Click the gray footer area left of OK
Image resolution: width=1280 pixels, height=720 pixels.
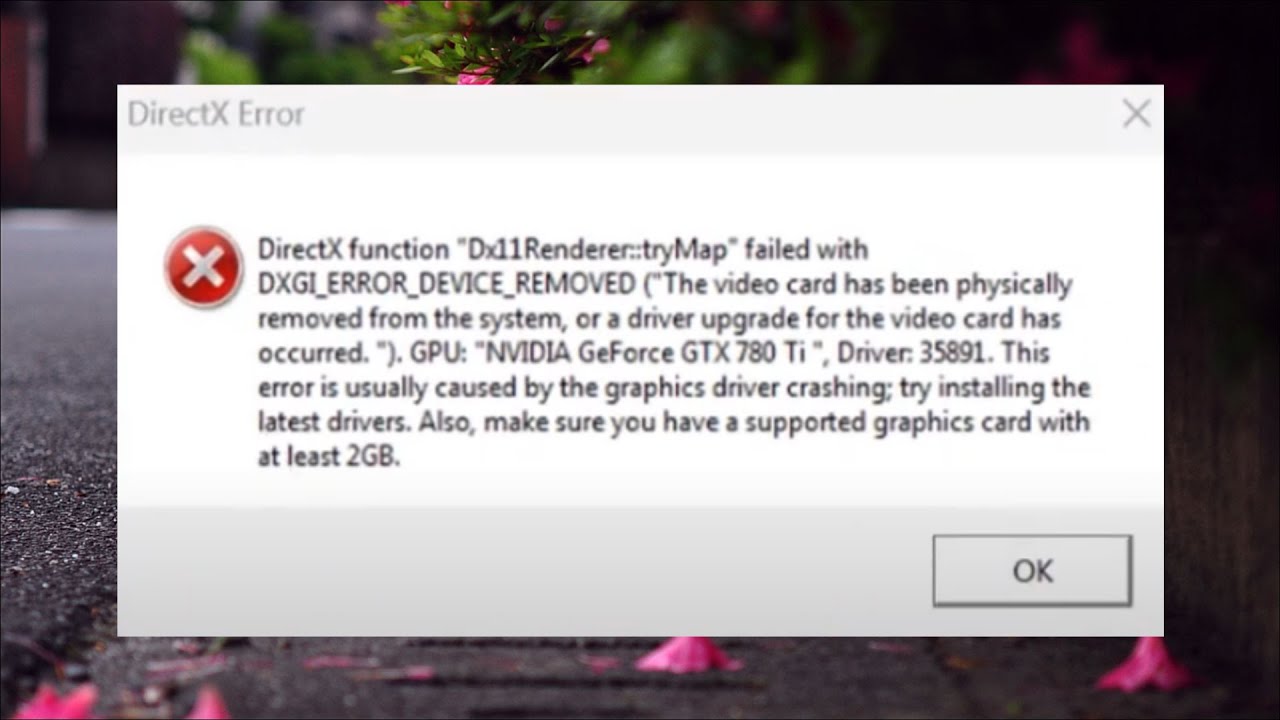tap(520, 570)
